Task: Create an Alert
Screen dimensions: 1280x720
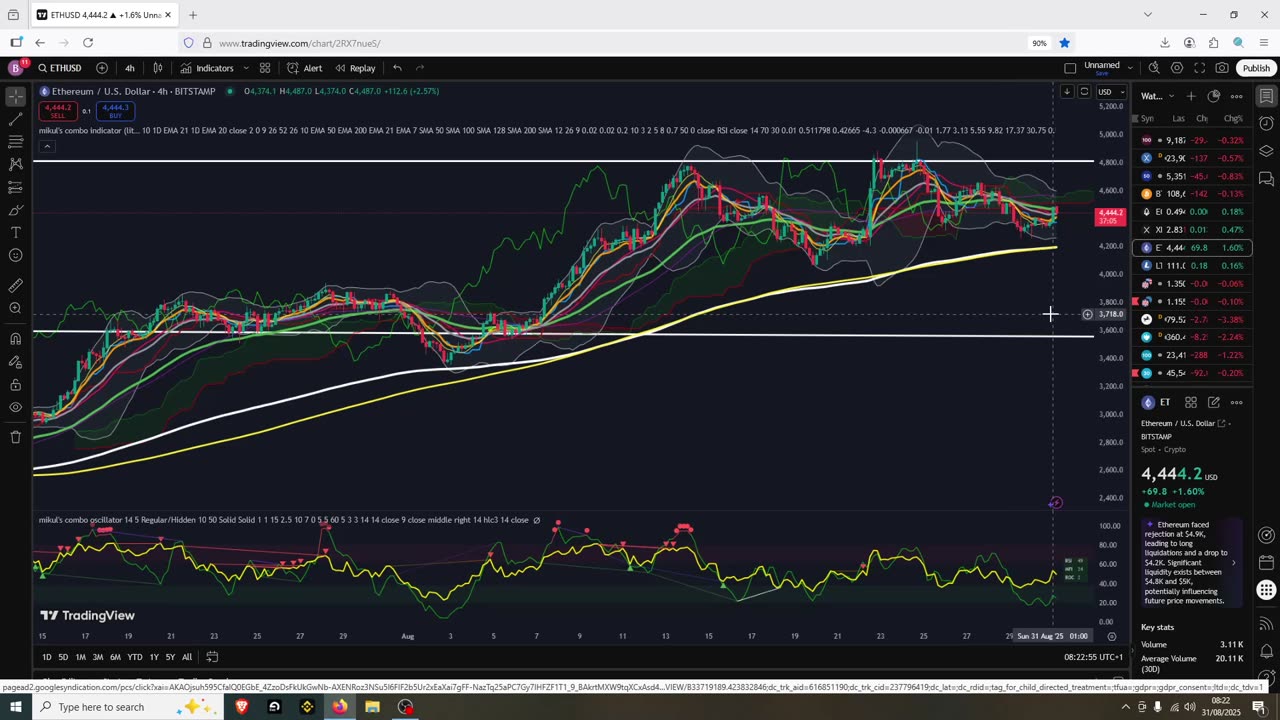Action: click(305, 68)
